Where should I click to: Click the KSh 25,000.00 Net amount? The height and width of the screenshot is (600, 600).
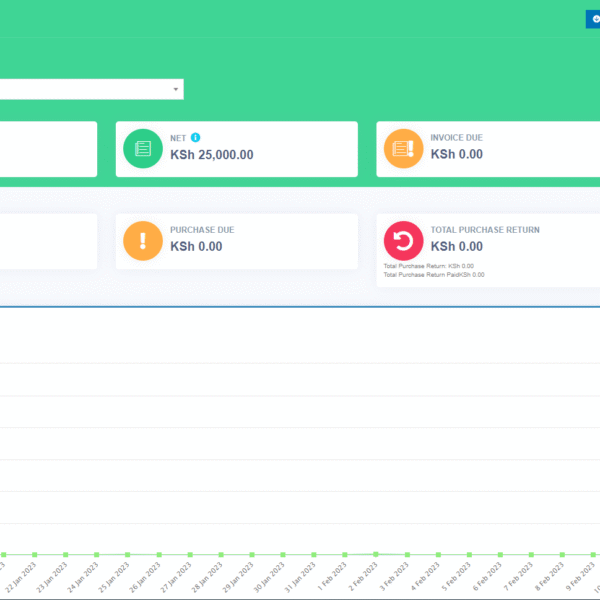click(x=212, y=155)
